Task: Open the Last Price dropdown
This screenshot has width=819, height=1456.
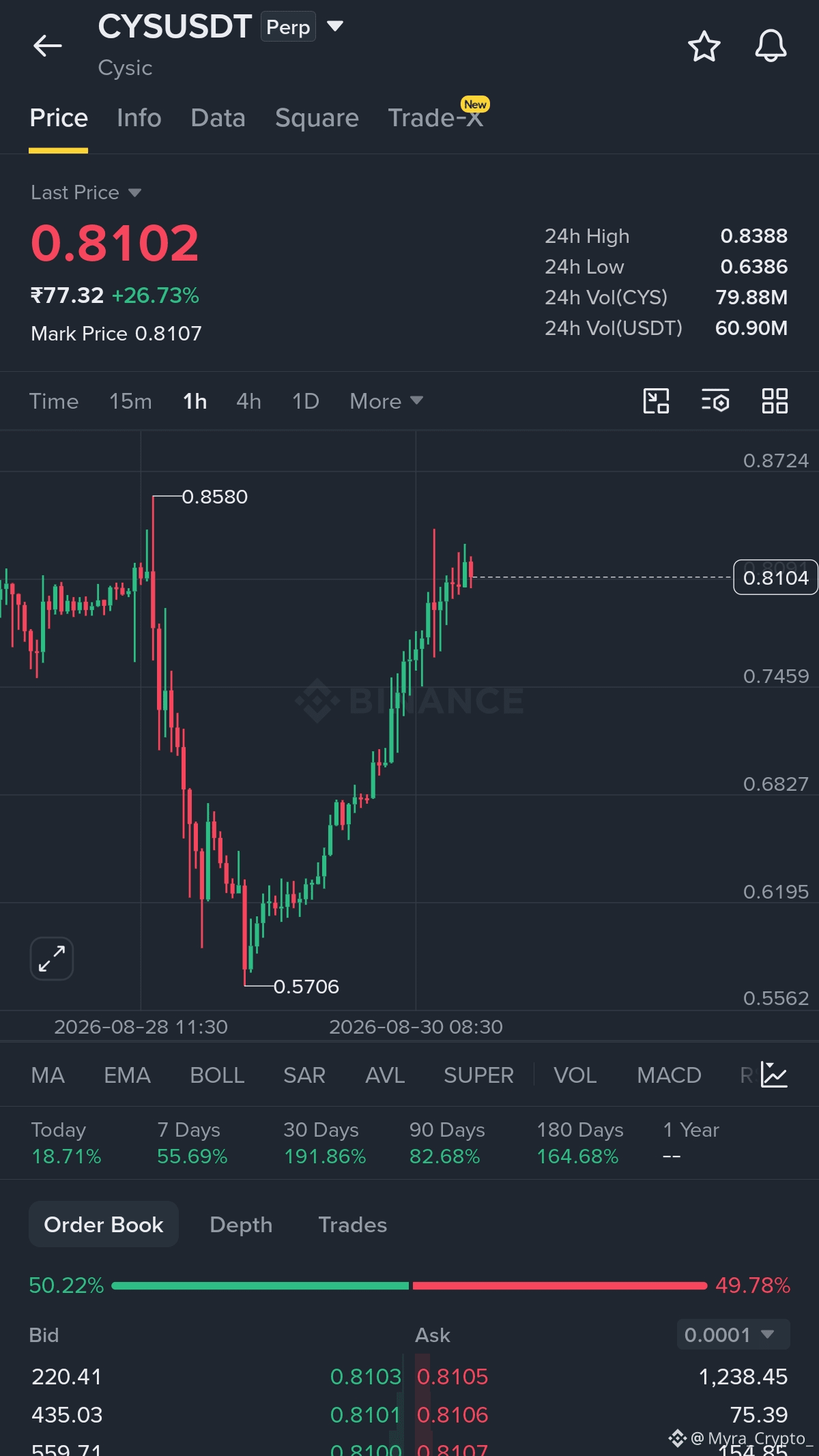Action: coord(86,192)
